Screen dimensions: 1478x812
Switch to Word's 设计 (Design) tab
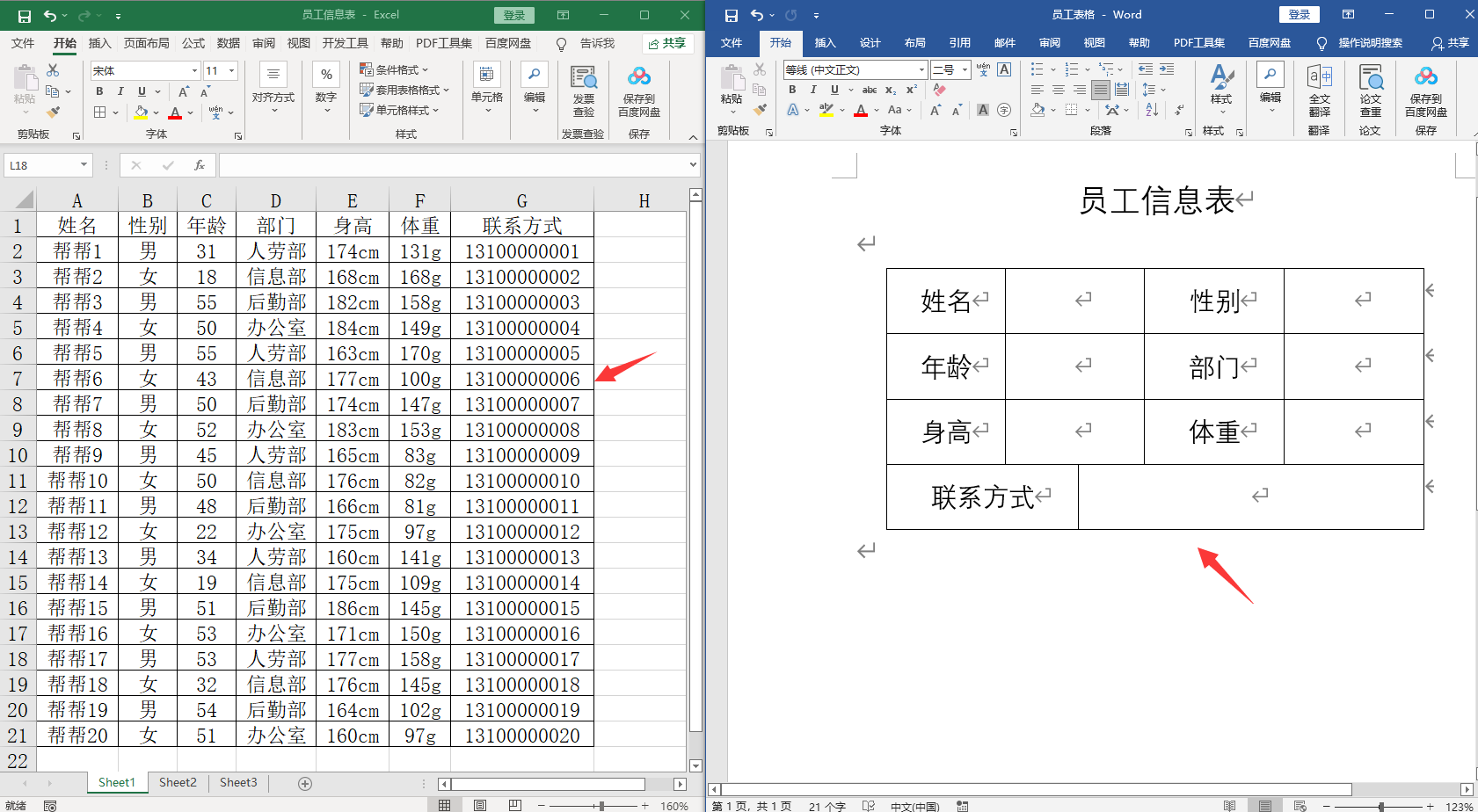point(870,43)
